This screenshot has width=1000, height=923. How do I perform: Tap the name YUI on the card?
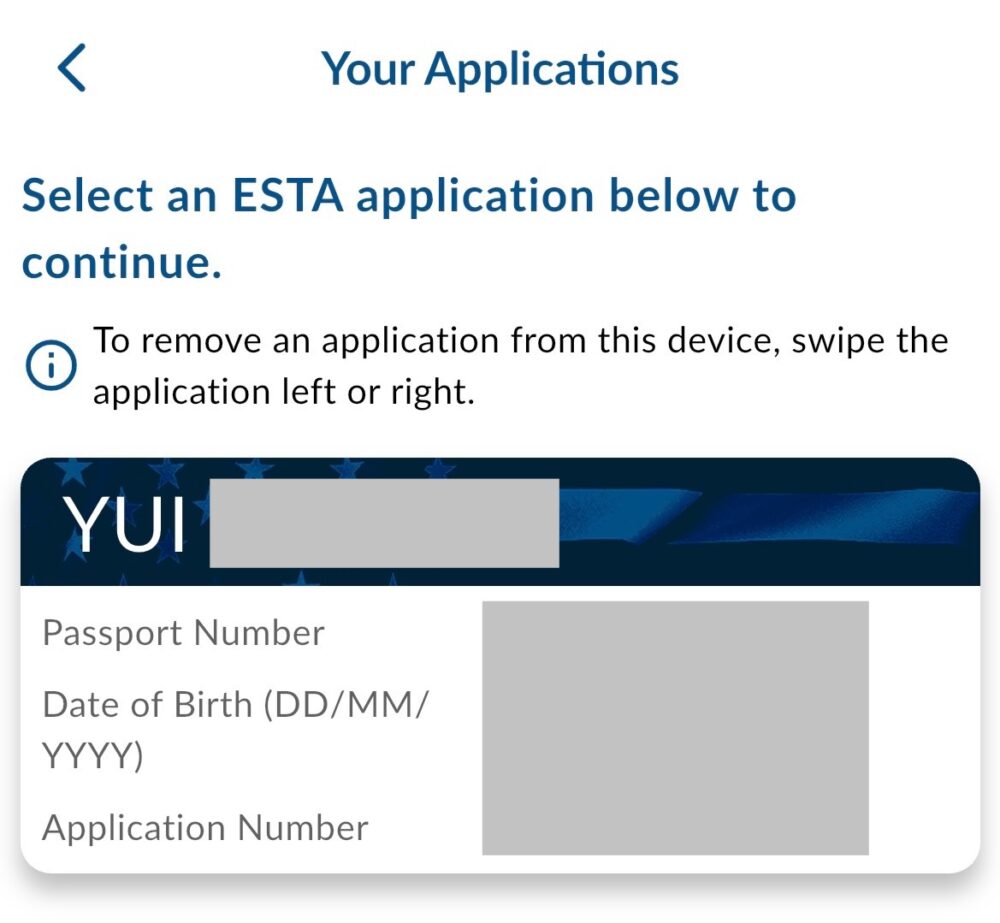[125, 525]
